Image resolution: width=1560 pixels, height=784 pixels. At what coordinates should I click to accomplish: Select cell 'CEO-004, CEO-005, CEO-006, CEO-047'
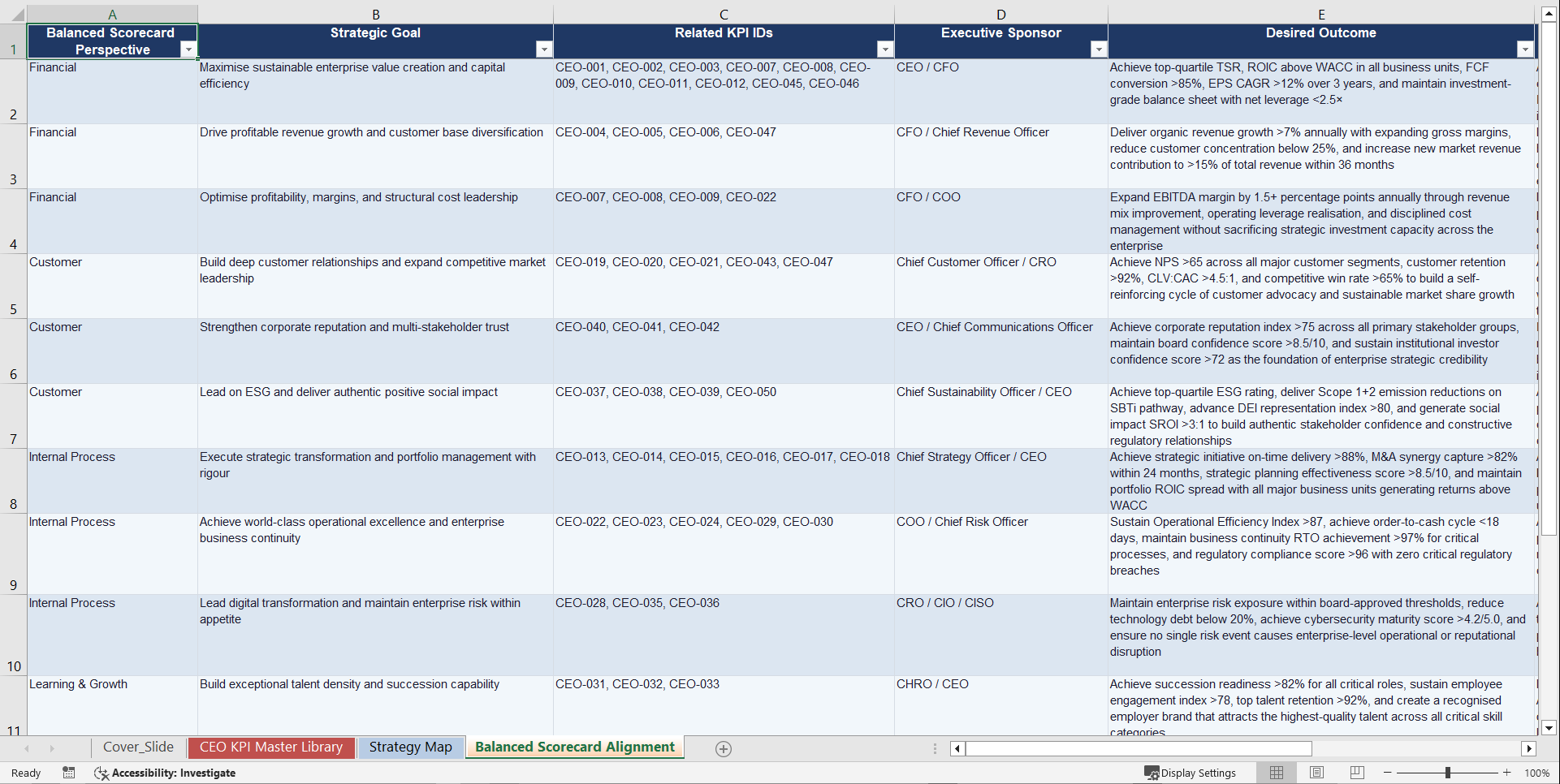[724, 156]
